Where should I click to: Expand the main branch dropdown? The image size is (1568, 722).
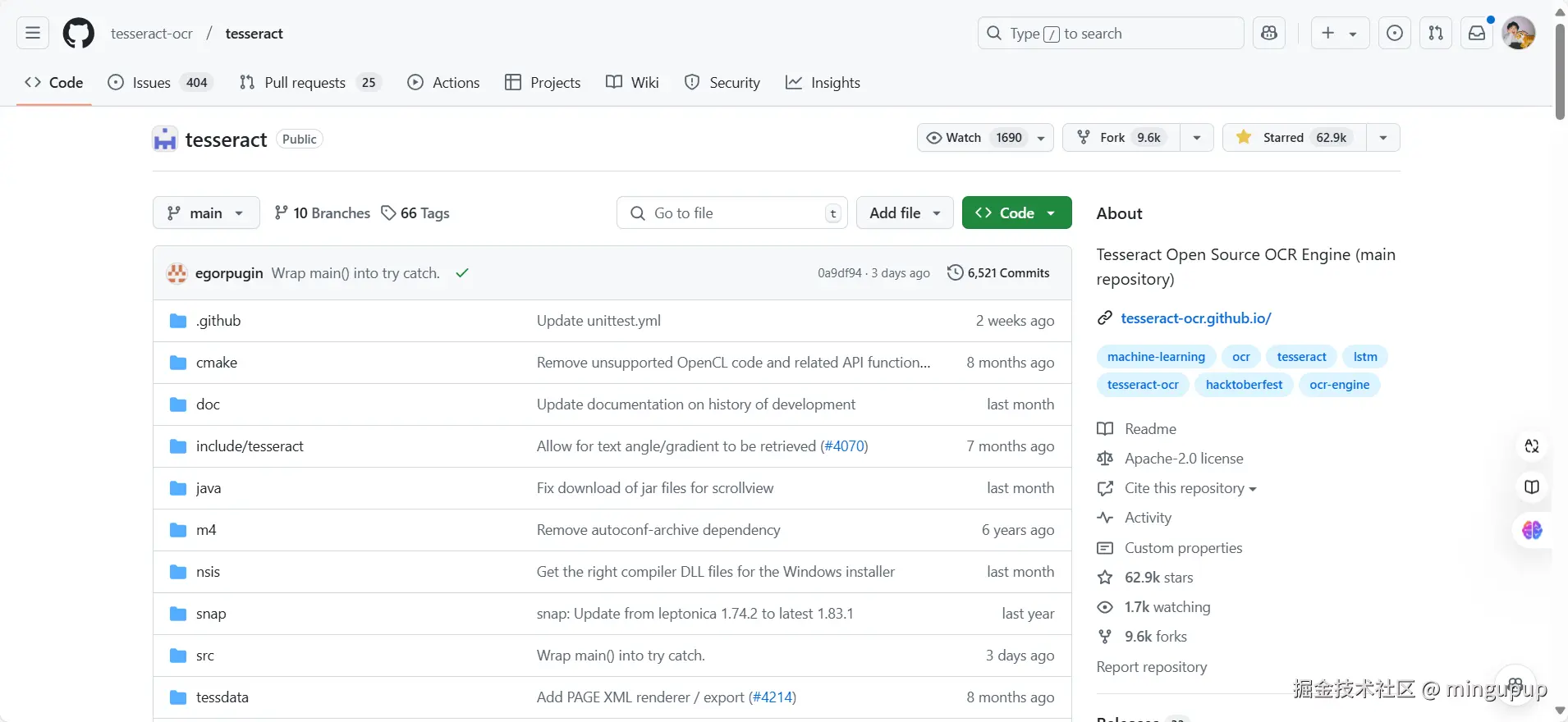(206, 213)
